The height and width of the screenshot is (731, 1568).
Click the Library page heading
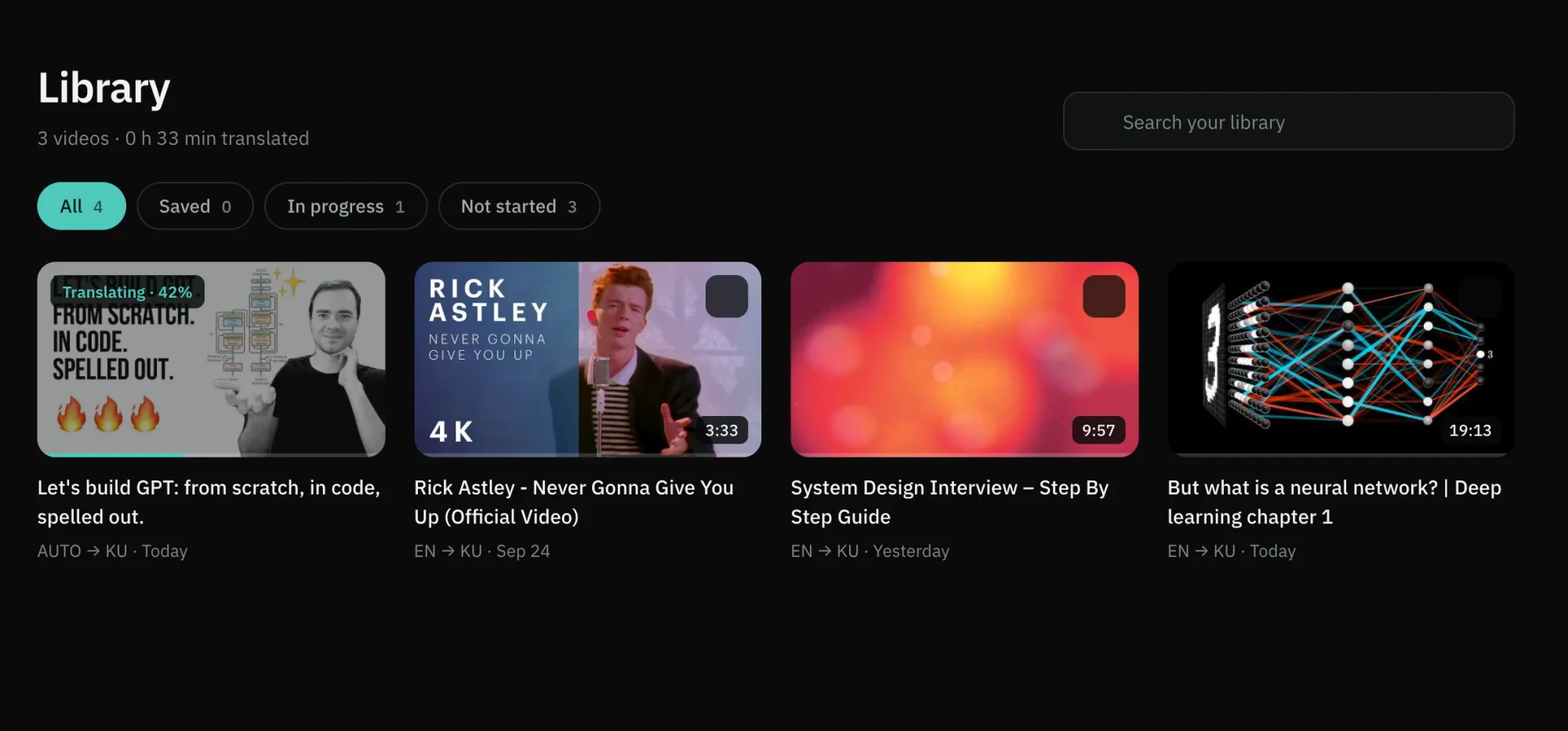pos(104,88)
